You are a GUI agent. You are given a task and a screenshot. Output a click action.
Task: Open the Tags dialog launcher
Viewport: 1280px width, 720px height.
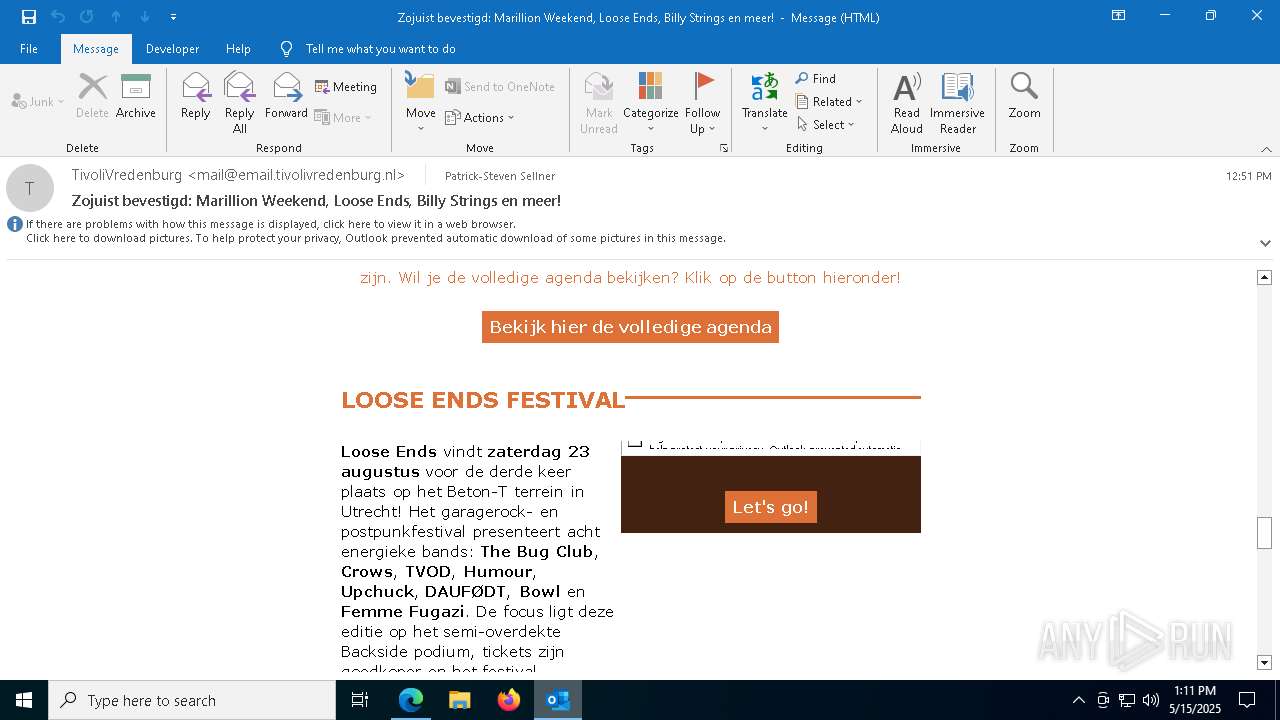point(723,148)
